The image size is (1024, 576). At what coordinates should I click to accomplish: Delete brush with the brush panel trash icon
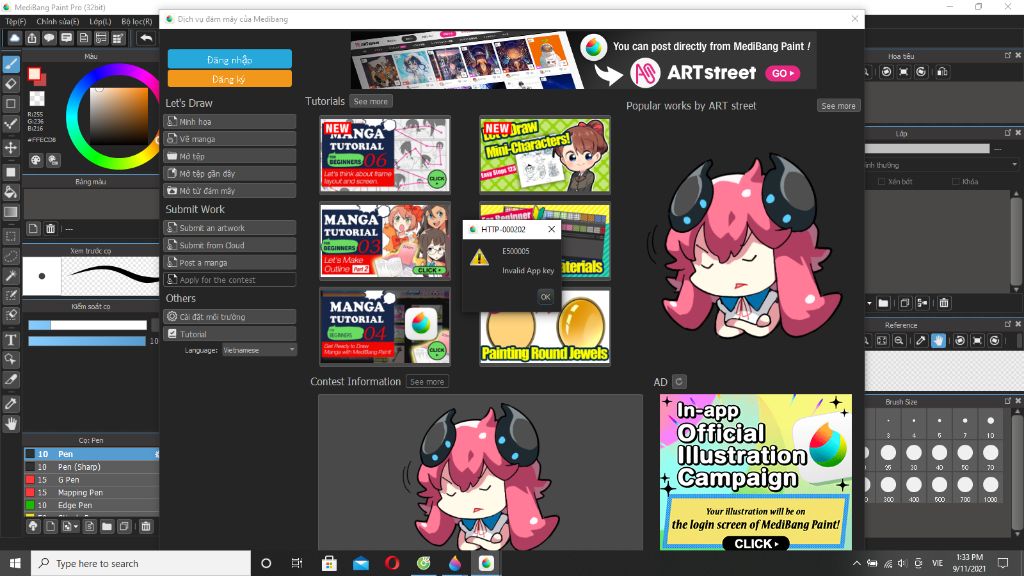tap(146, 526)
